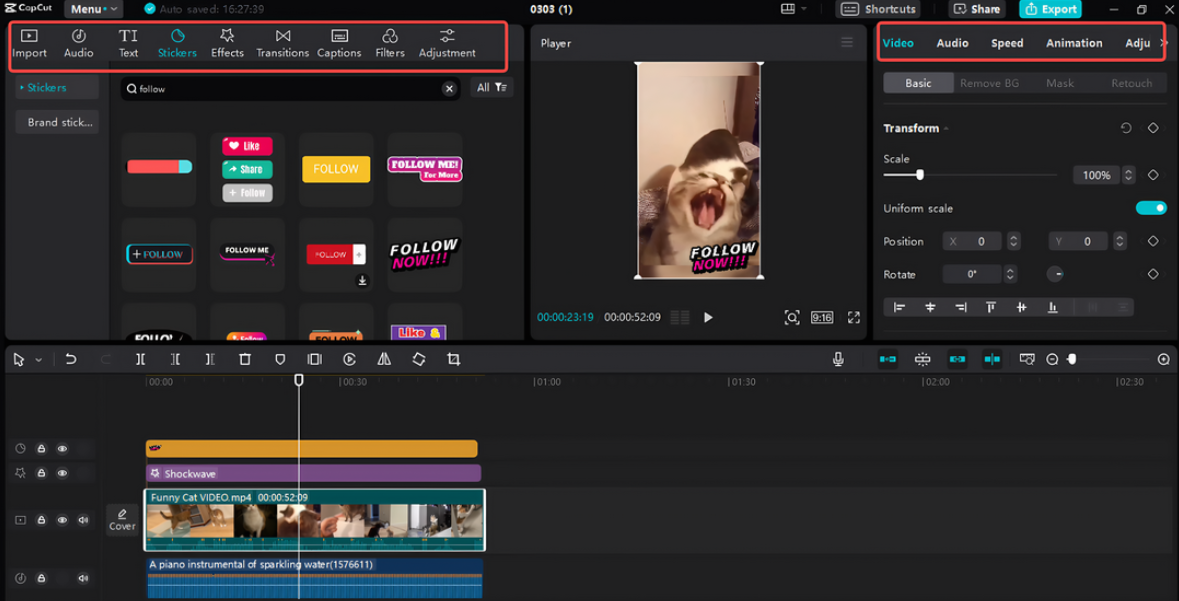Open the 9:16 aspect ratio selector
This screenshot has width=1179, height=601.
click(822, 317)
